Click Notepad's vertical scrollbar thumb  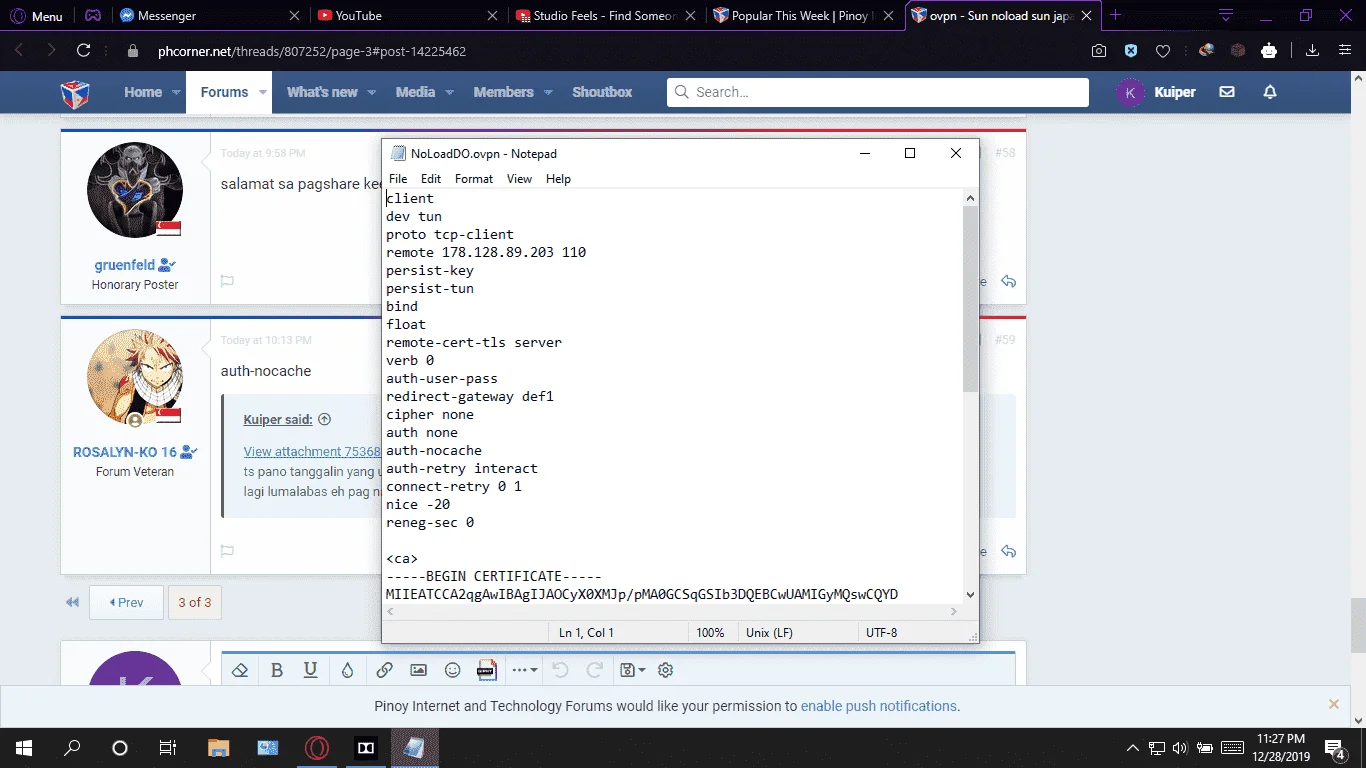click(970, 300)
